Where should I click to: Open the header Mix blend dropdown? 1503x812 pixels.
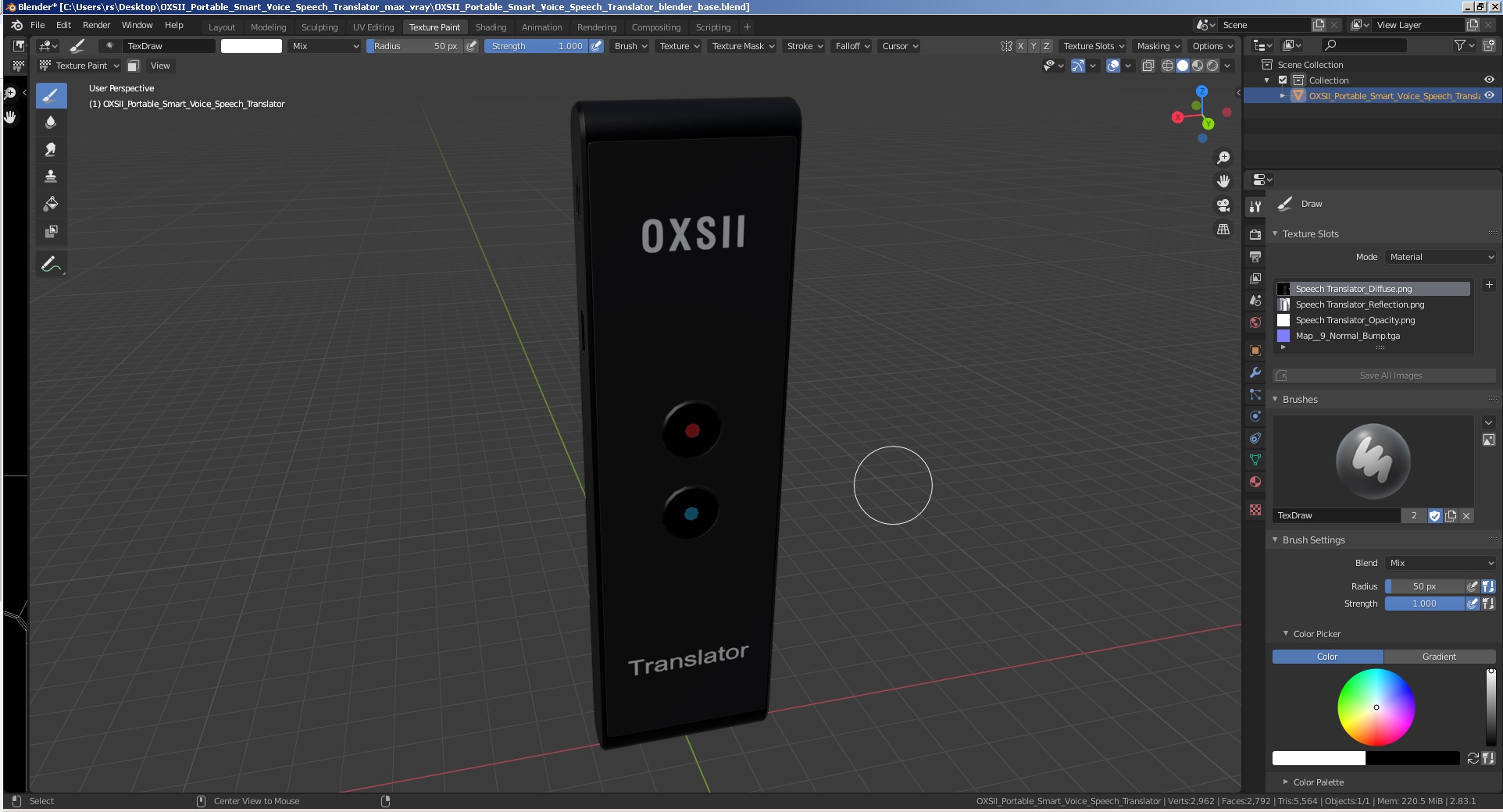click(325, 46)
